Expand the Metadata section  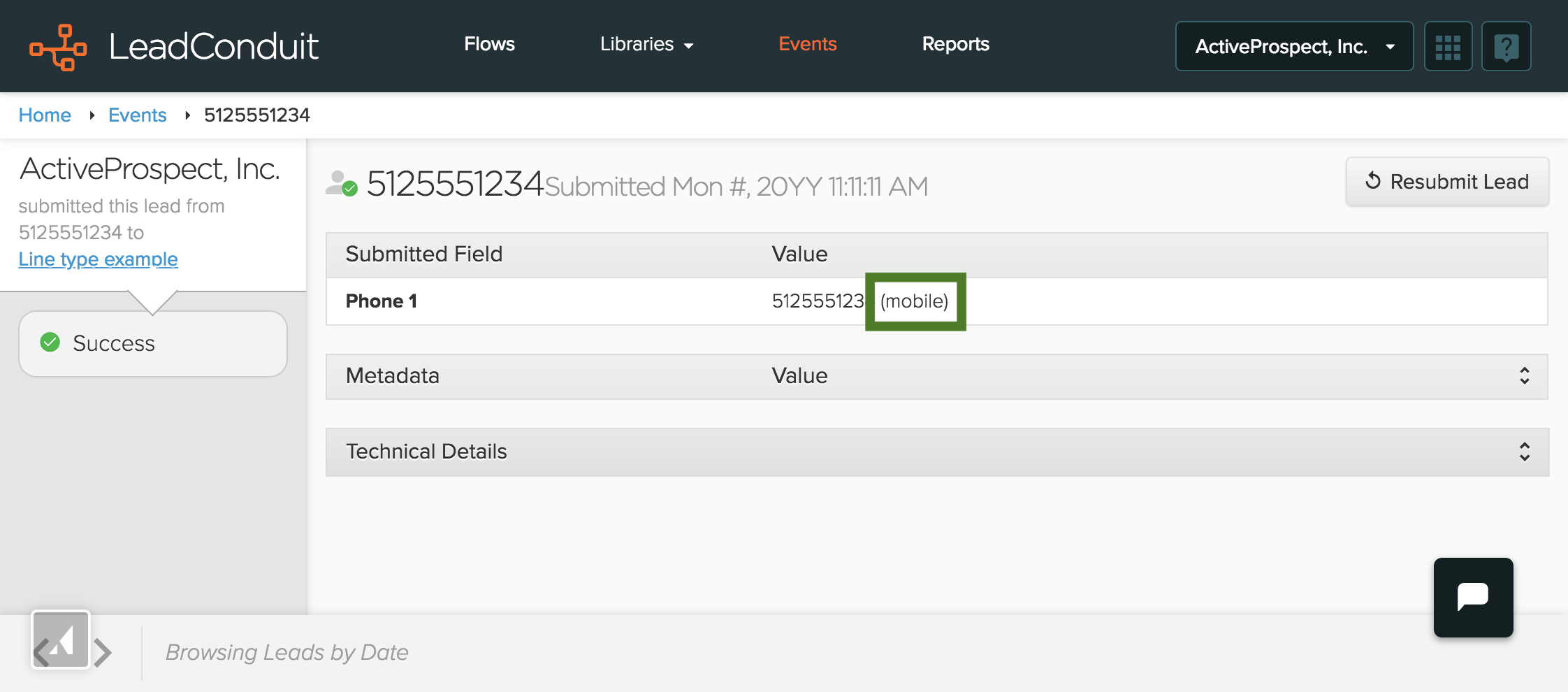[1524, 376]
